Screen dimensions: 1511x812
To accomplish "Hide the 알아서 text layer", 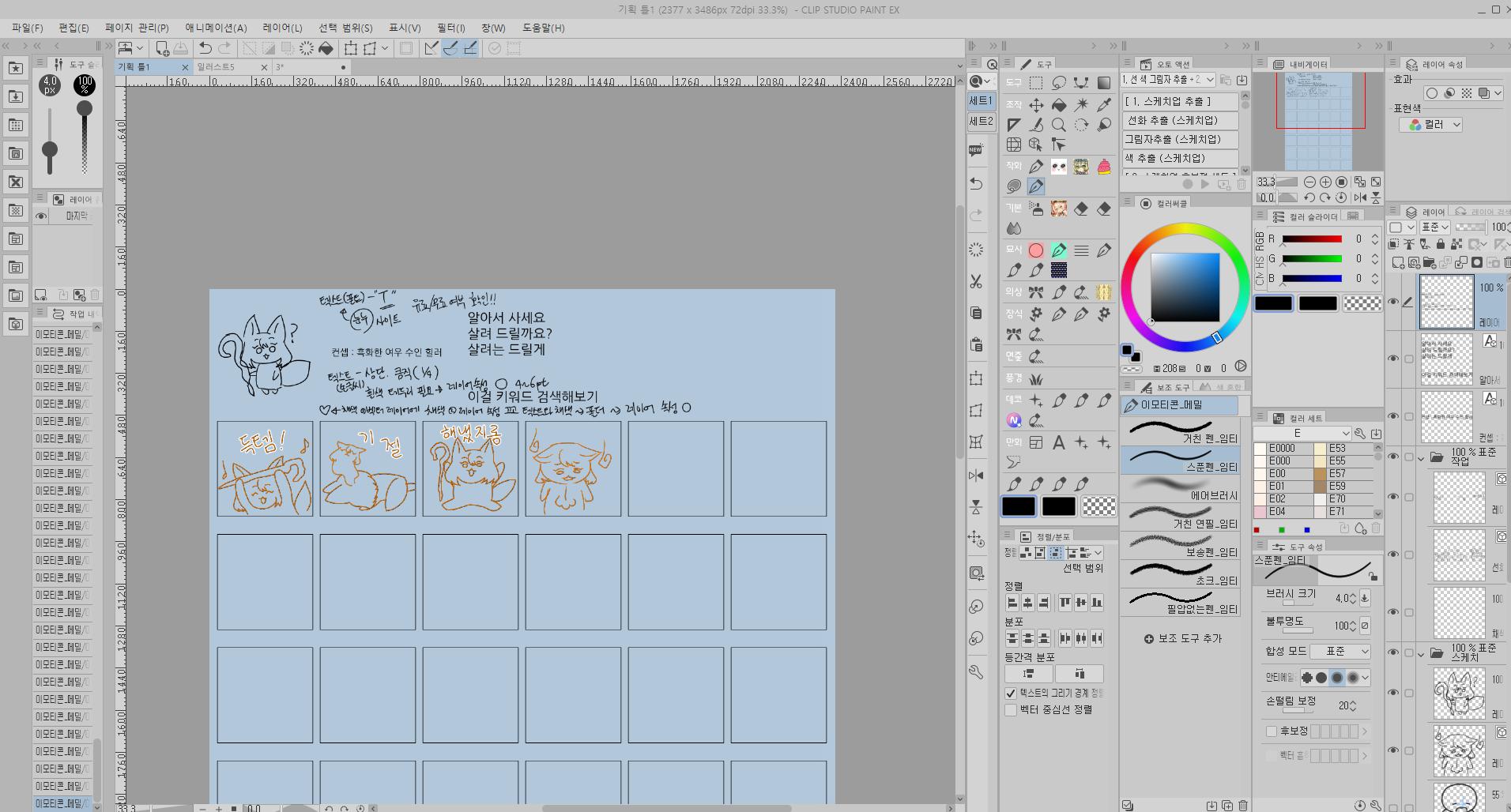I will (1393, 359).
